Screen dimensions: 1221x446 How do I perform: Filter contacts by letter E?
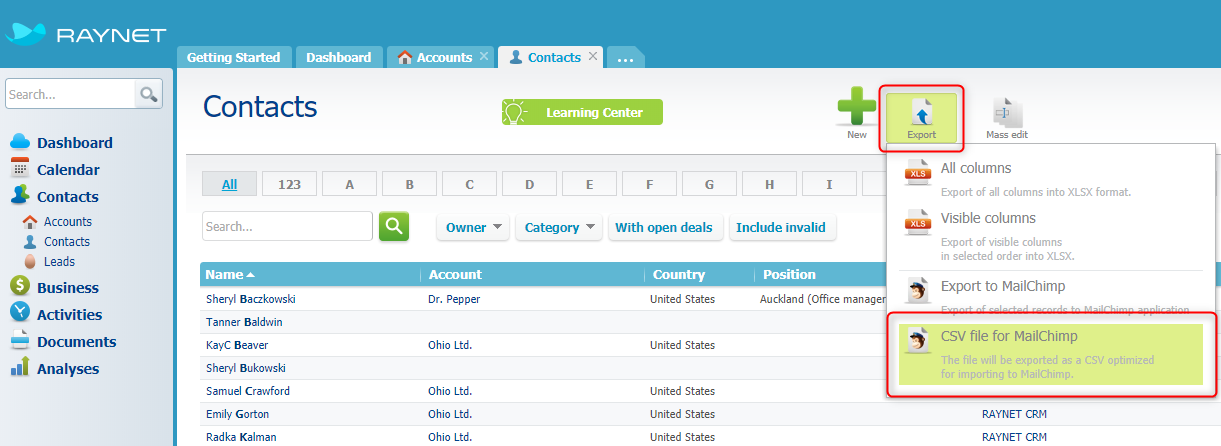[589, 184]
